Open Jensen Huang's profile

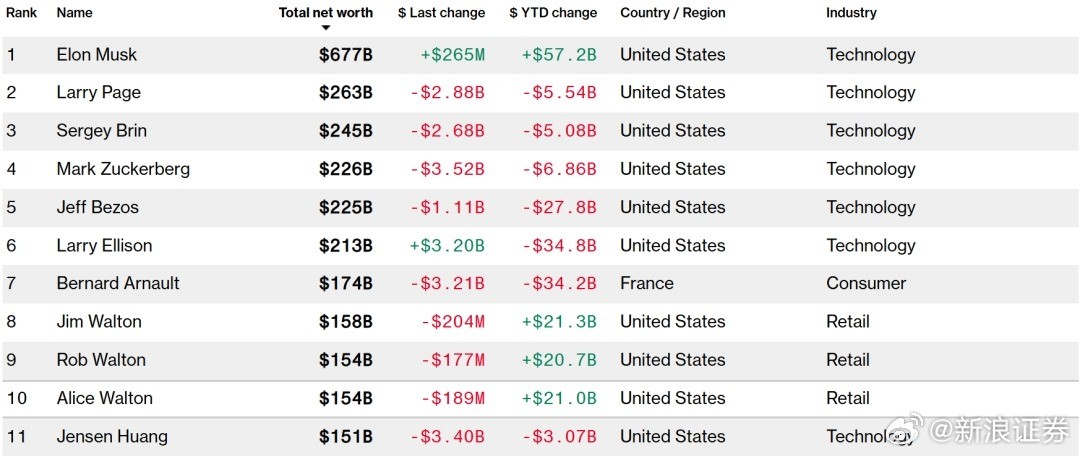coord(112,436)
